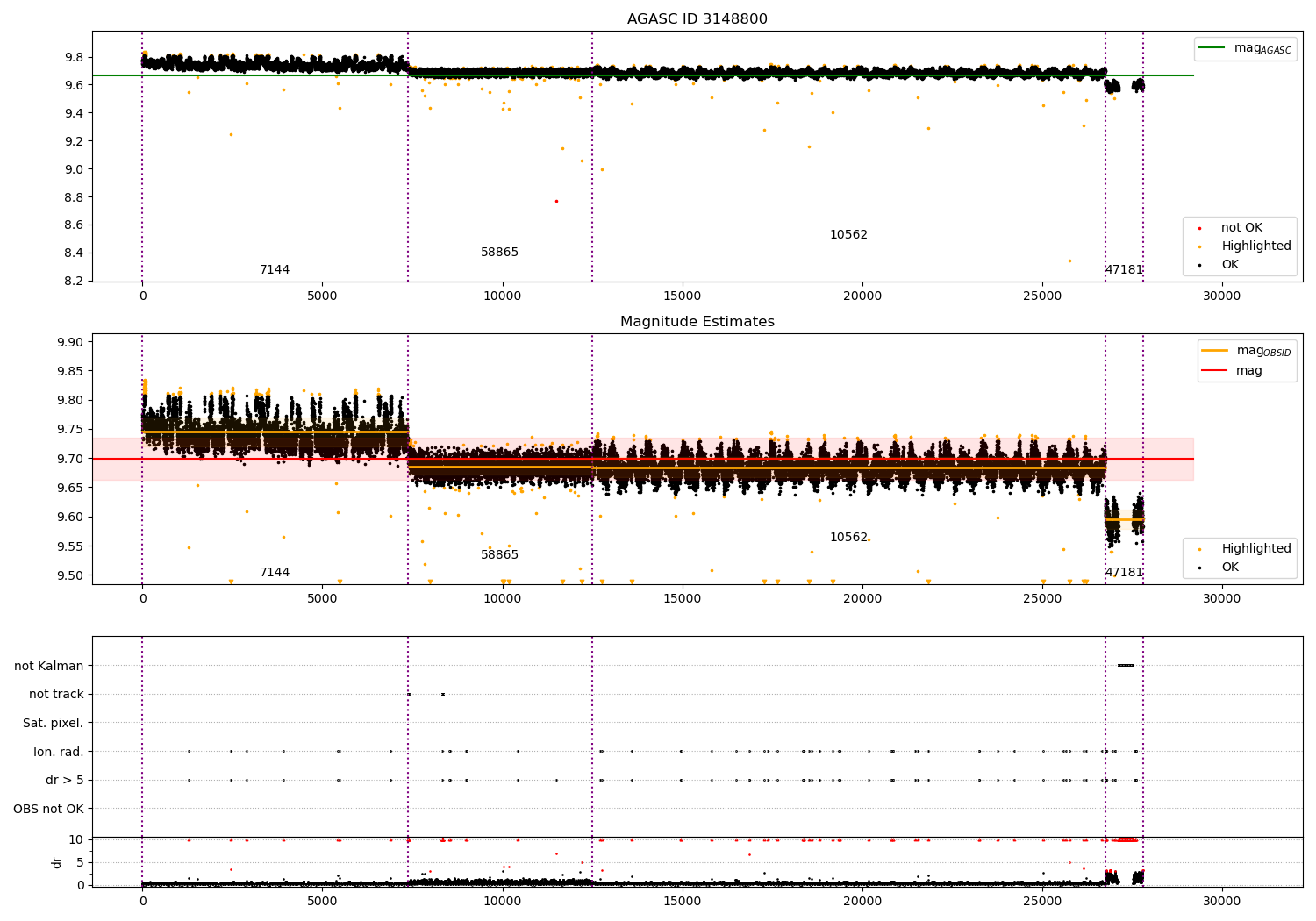
Task: Select label 47181 in Magnitude Estimates plot
Action: point(1124,573)
